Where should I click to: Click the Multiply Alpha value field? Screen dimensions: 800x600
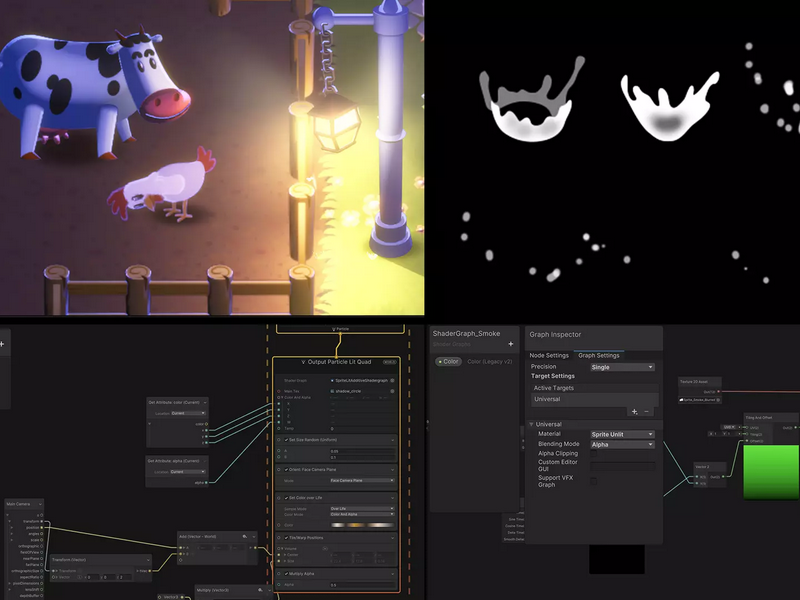tap(362, 585)
